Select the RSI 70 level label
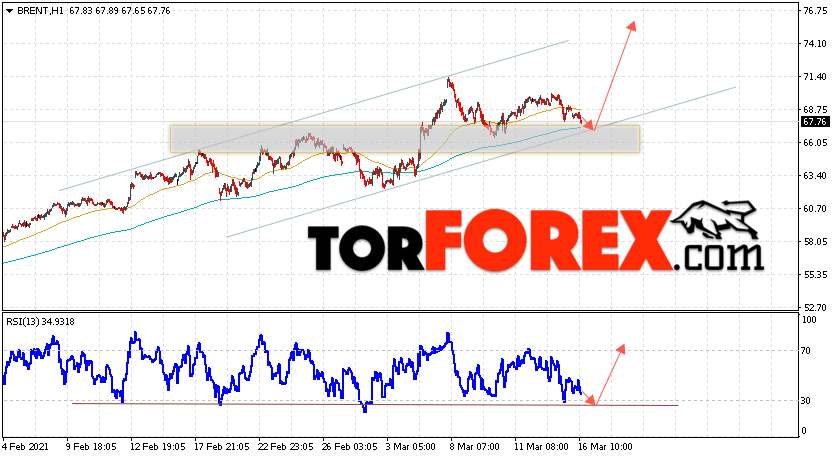The image size is (838, 458). pyautogui.click(x=807, y=351)
